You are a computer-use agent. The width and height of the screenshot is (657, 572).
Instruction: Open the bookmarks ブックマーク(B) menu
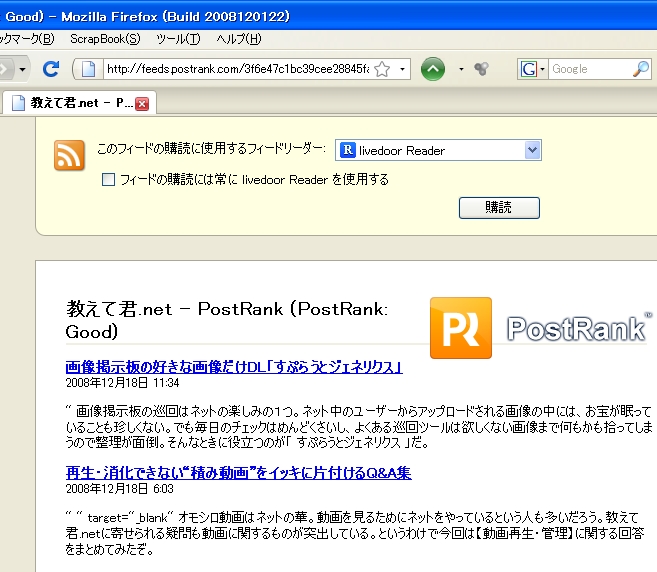coord(26,39)
